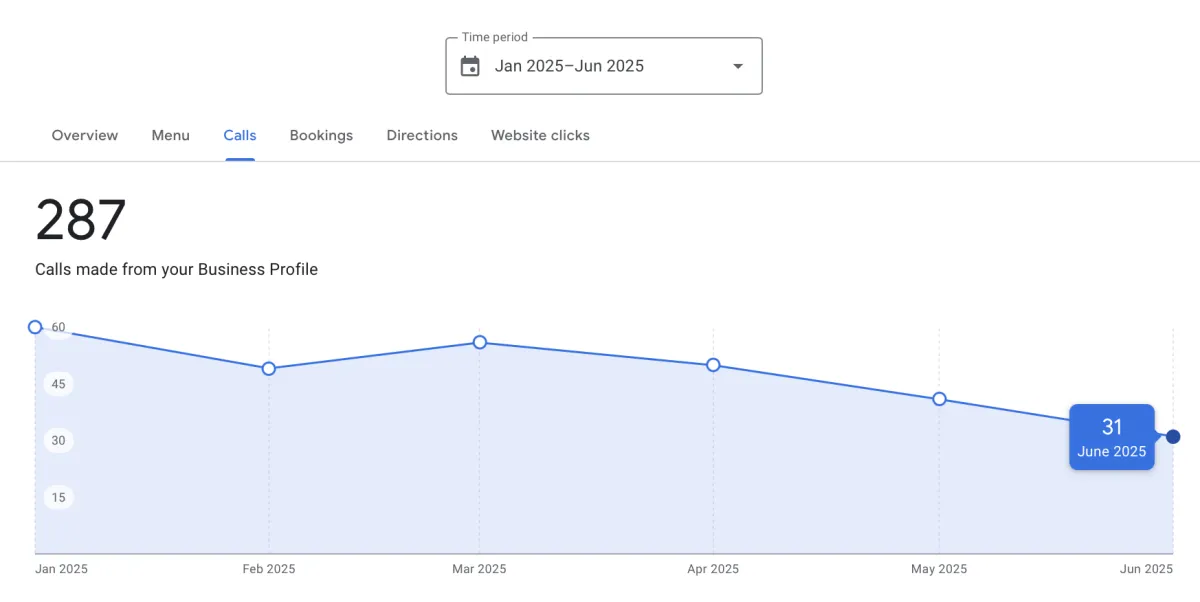Viewport: 1200px width, 602px height.
Task: Switch to Website clicks tab
Action: 540,135
